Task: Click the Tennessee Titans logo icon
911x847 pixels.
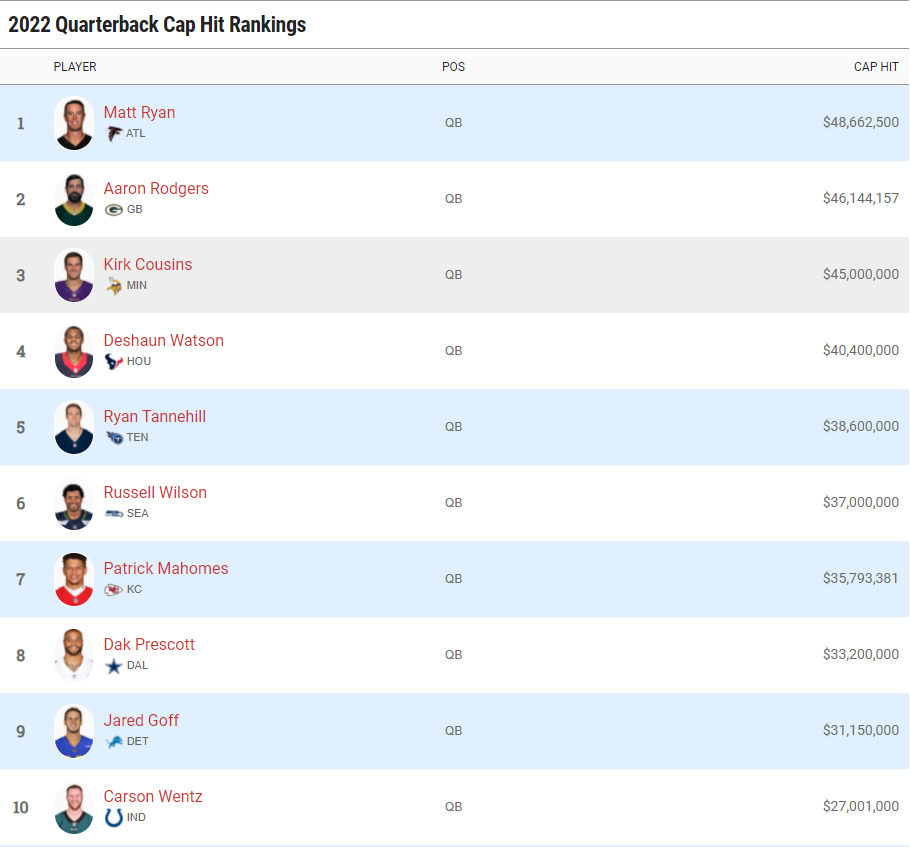Action: click(114, 437)
